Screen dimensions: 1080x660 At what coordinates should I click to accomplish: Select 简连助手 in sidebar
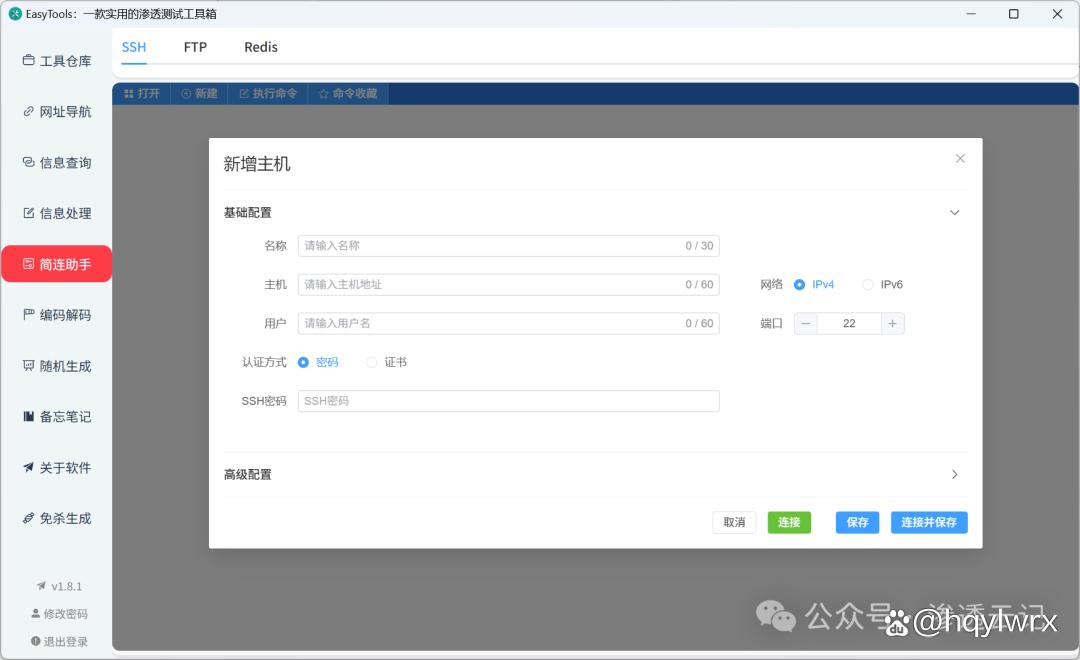tap(56, 264)
